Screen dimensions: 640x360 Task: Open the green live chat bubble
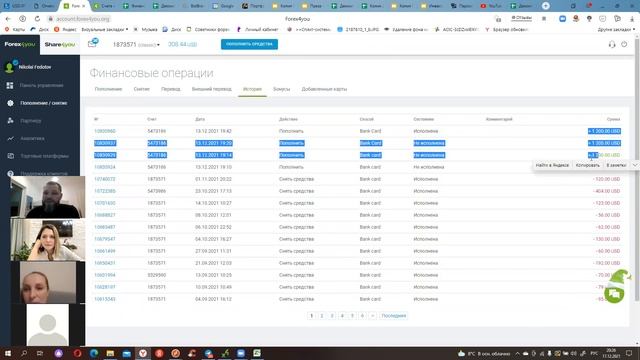614,294
